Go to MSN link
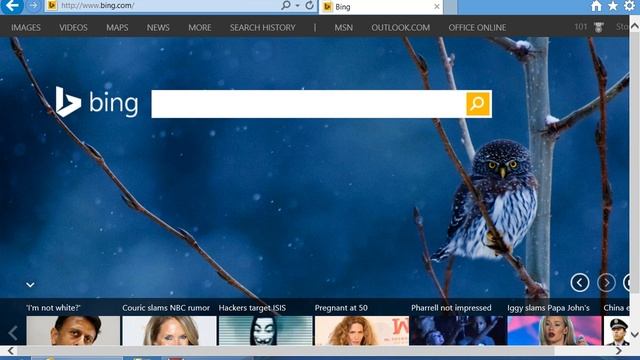The image size is (640, 360). 344,27
